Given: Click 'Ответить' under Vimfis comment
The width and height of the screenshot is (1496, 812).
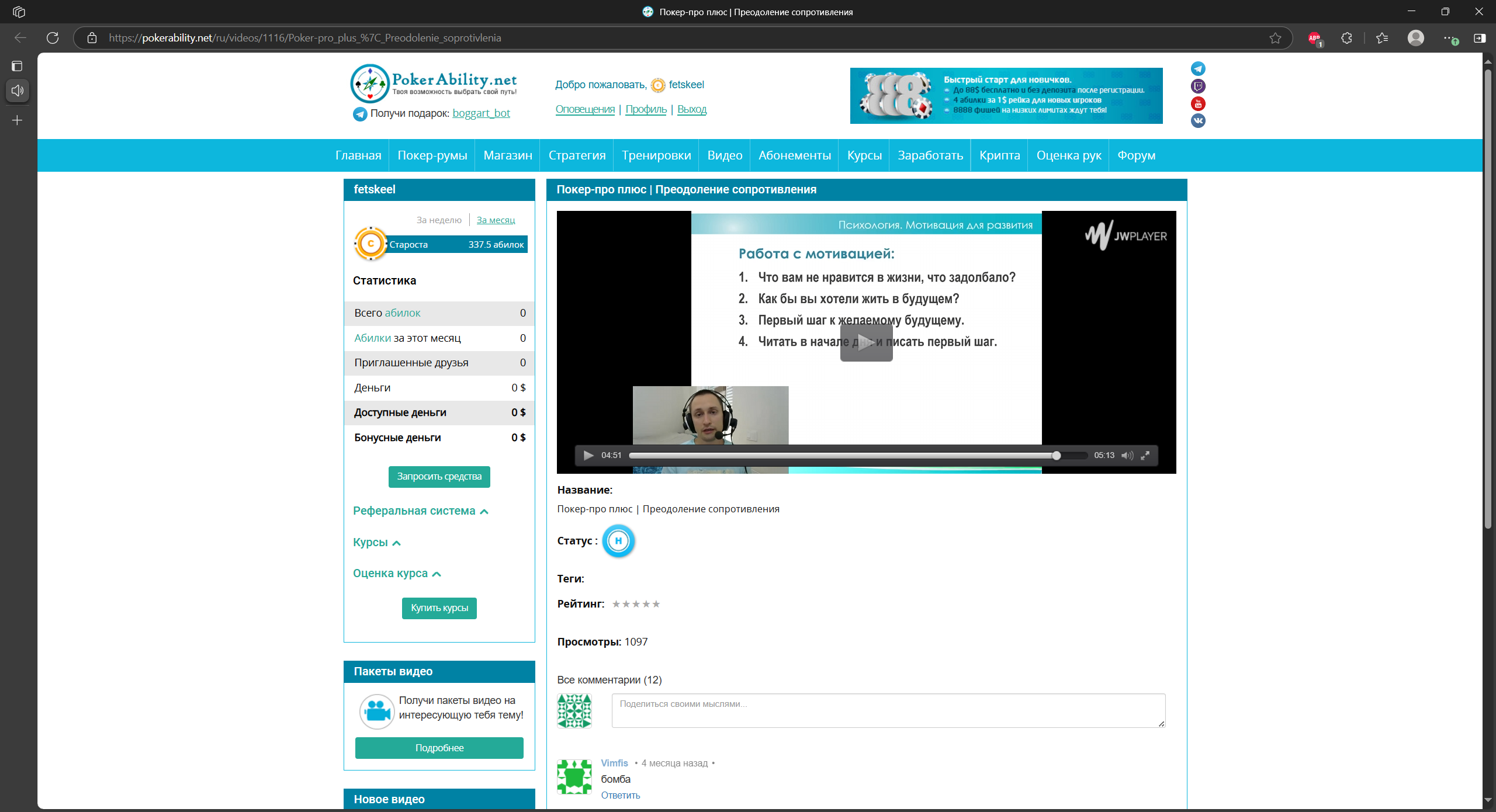Looking at the screenshot, I should coord(621,796).
